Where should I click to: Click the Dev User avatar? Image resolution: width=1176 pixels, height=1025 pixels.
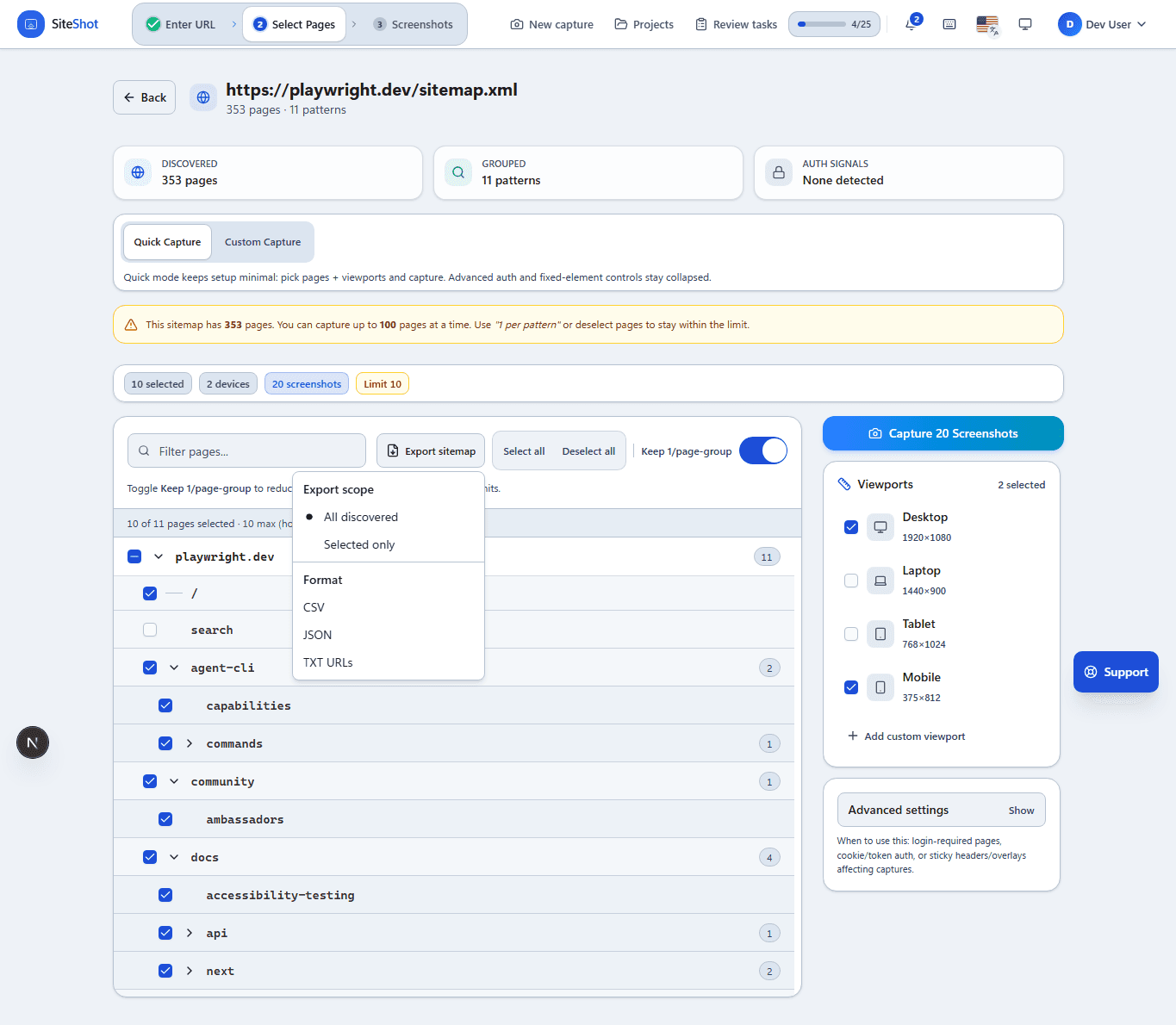pyautogui.click(x=1069, y=24)
